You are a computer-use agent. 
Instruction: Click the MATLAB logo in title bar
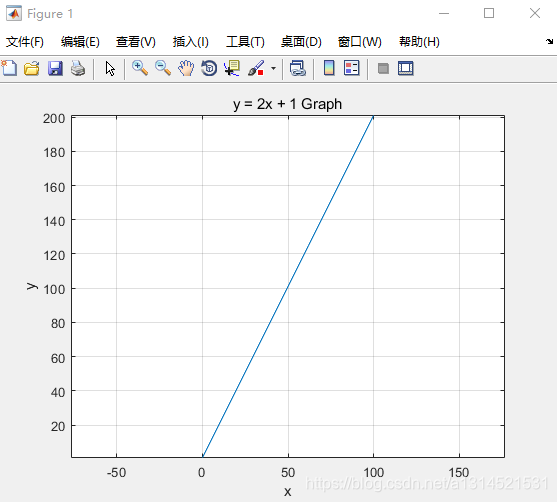pos(13,14)
